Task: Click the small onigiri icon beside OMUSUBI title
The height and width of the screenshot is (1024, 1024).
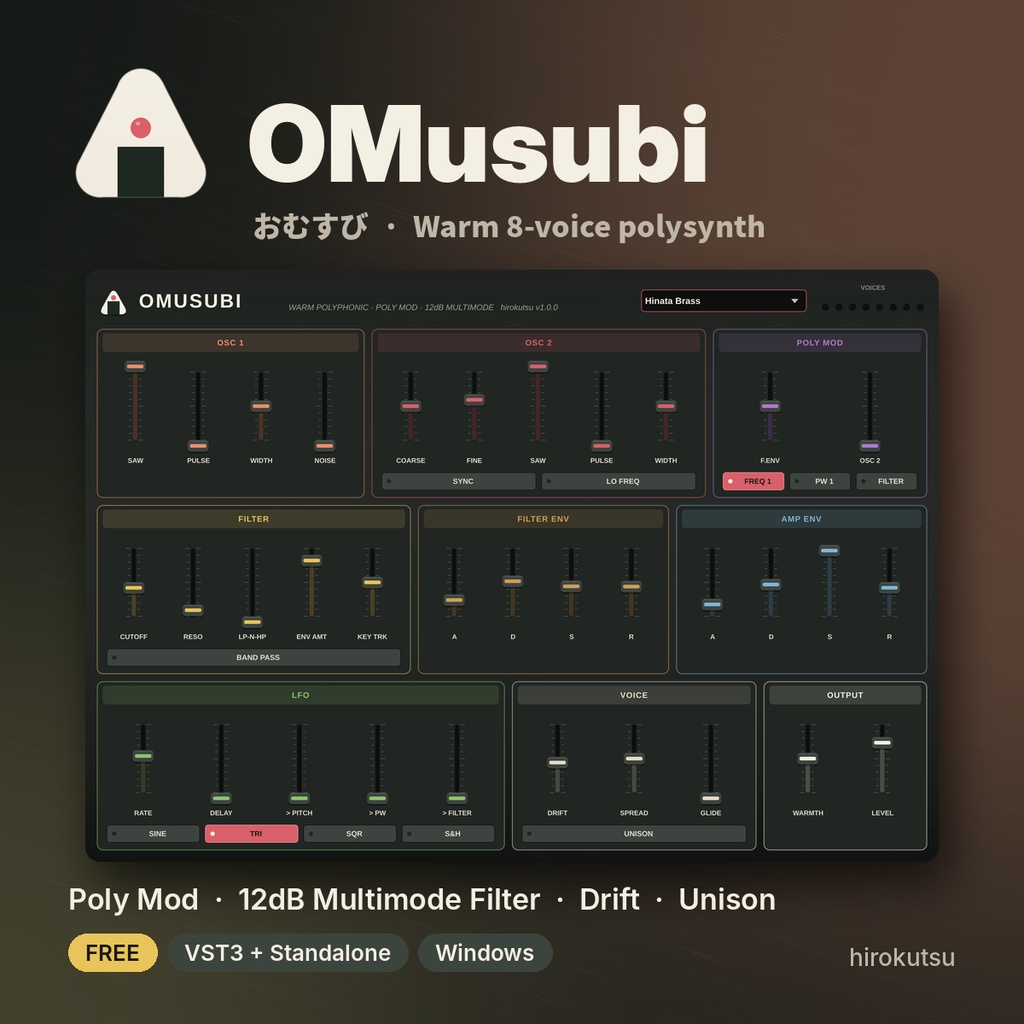Action: point(113,302)
